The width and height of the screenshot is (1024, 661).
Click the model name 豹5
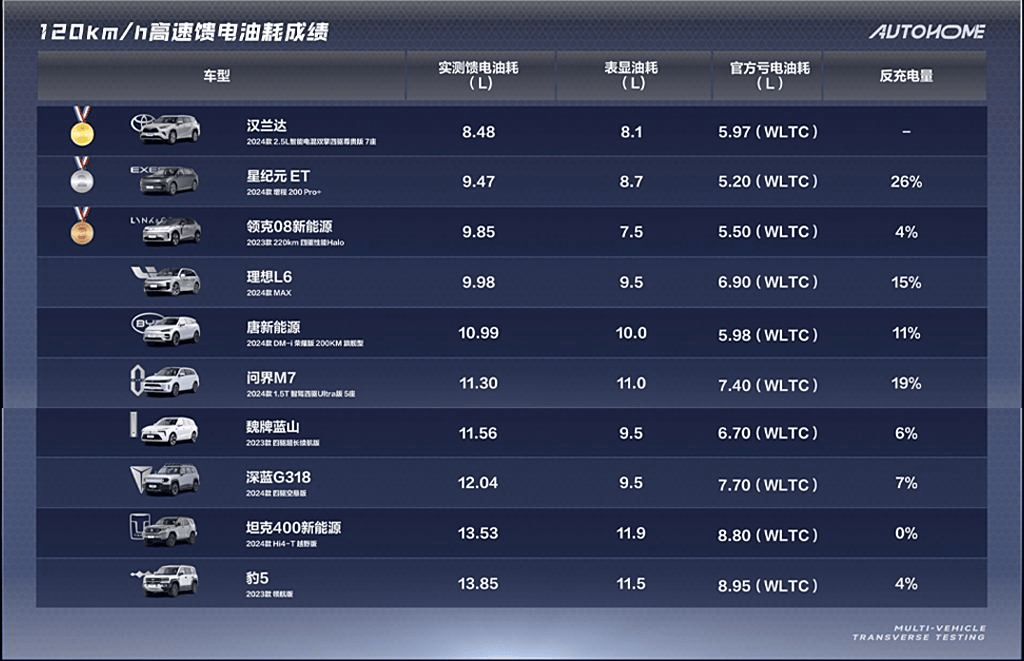click(257, 578)
